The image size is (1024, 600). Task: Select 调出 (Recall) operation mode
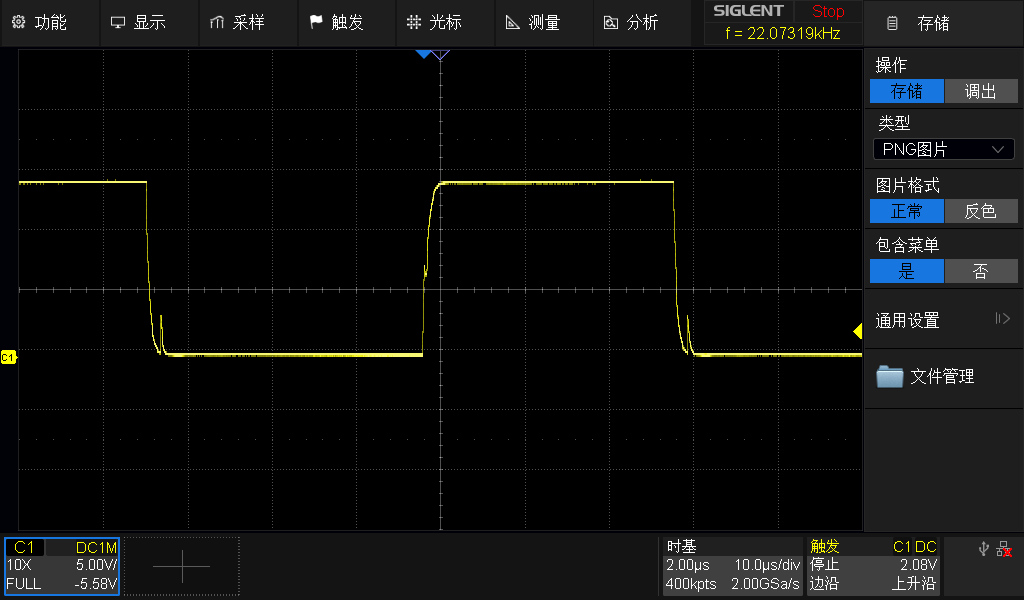(x=981, y=91)
